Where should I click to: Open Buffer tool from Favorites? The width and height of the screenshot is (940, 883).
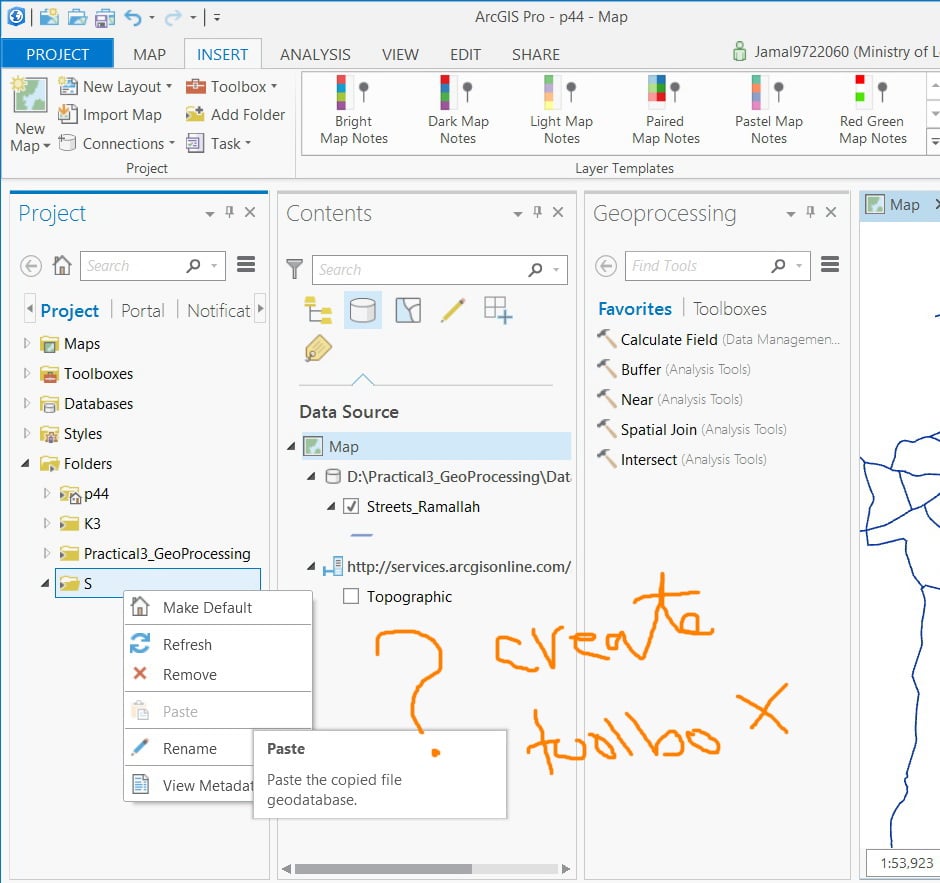point(673,369)
